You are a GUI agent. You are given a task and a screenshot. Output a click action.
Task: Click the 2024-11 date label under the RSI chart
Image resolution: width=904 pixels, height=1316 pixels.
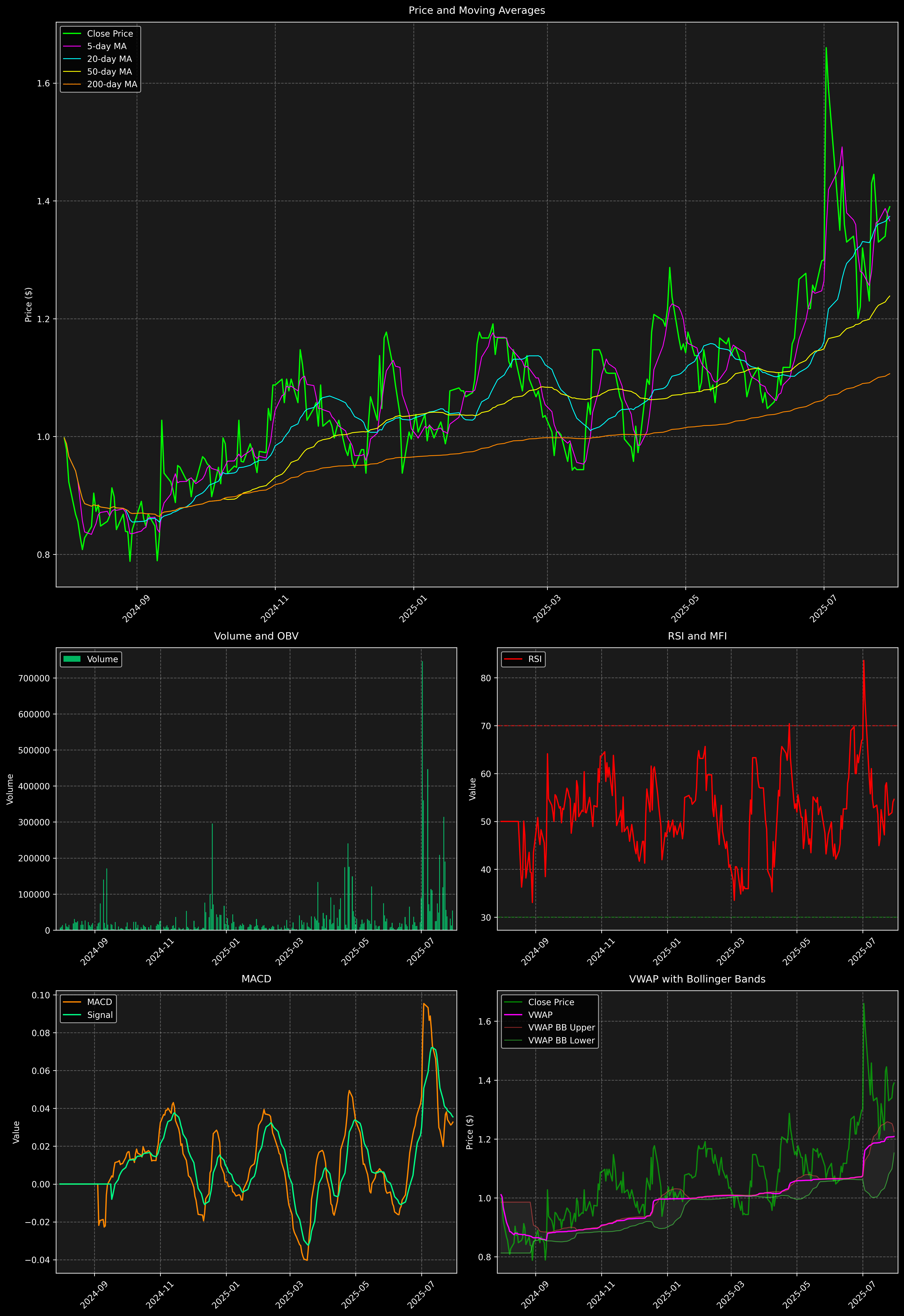pos(600,952)
